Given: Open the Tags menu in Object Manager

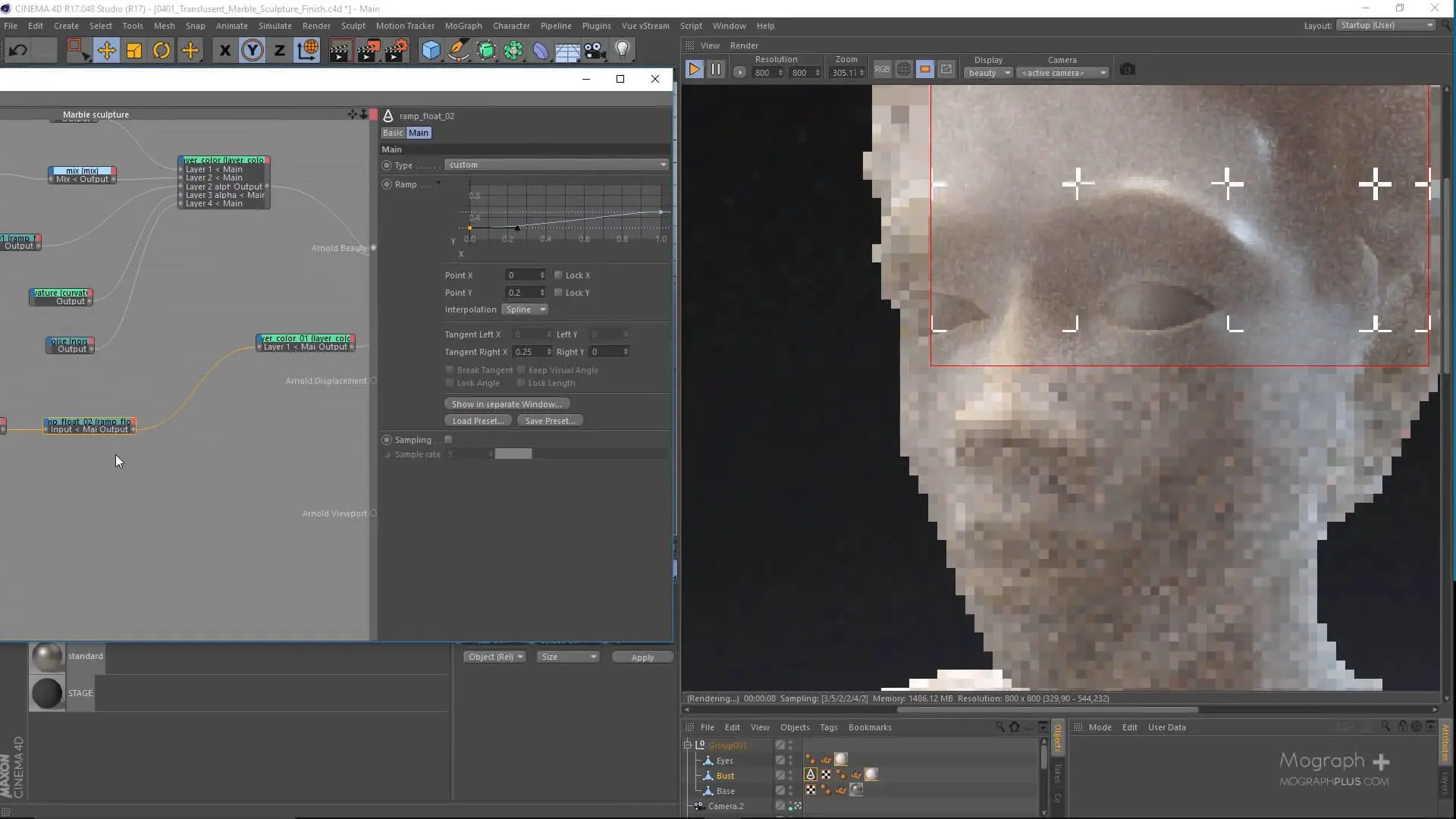Looking at the screenshot, I should [829, 727].
